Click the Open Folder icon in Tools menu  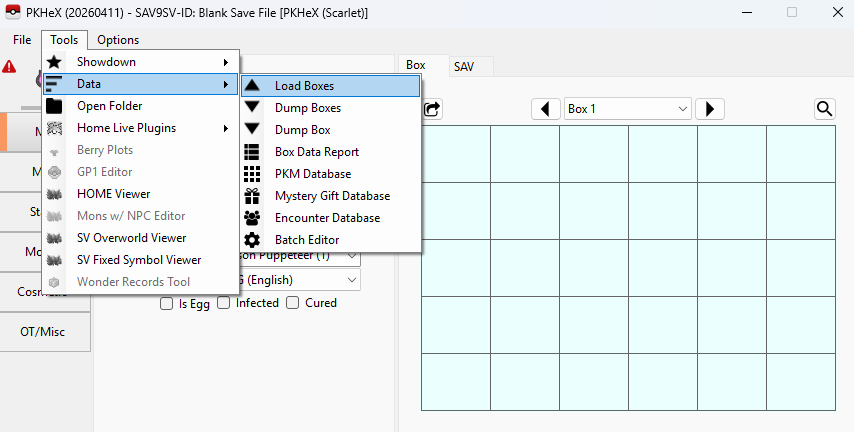click(55, 106)
